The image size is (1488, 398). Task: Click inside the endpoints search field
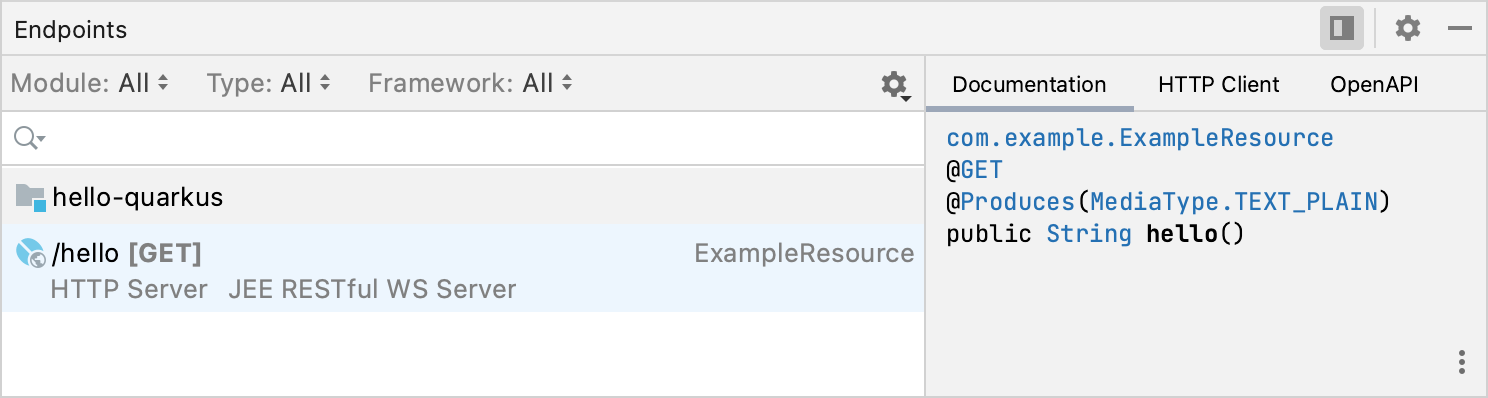click(462, 138)
